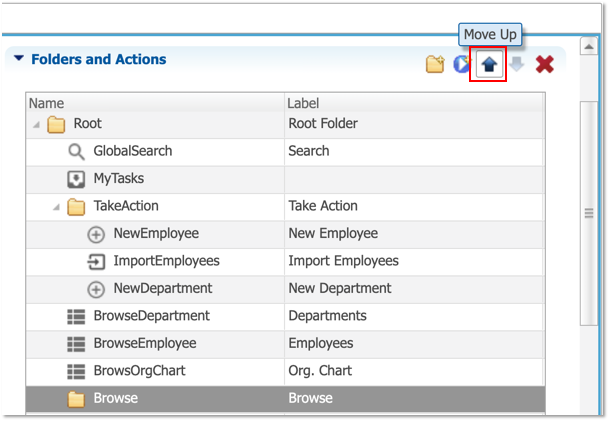Select the BrowsOrgChart row
The height and width of the screenshot is (422, 610).
click(285, 371)
